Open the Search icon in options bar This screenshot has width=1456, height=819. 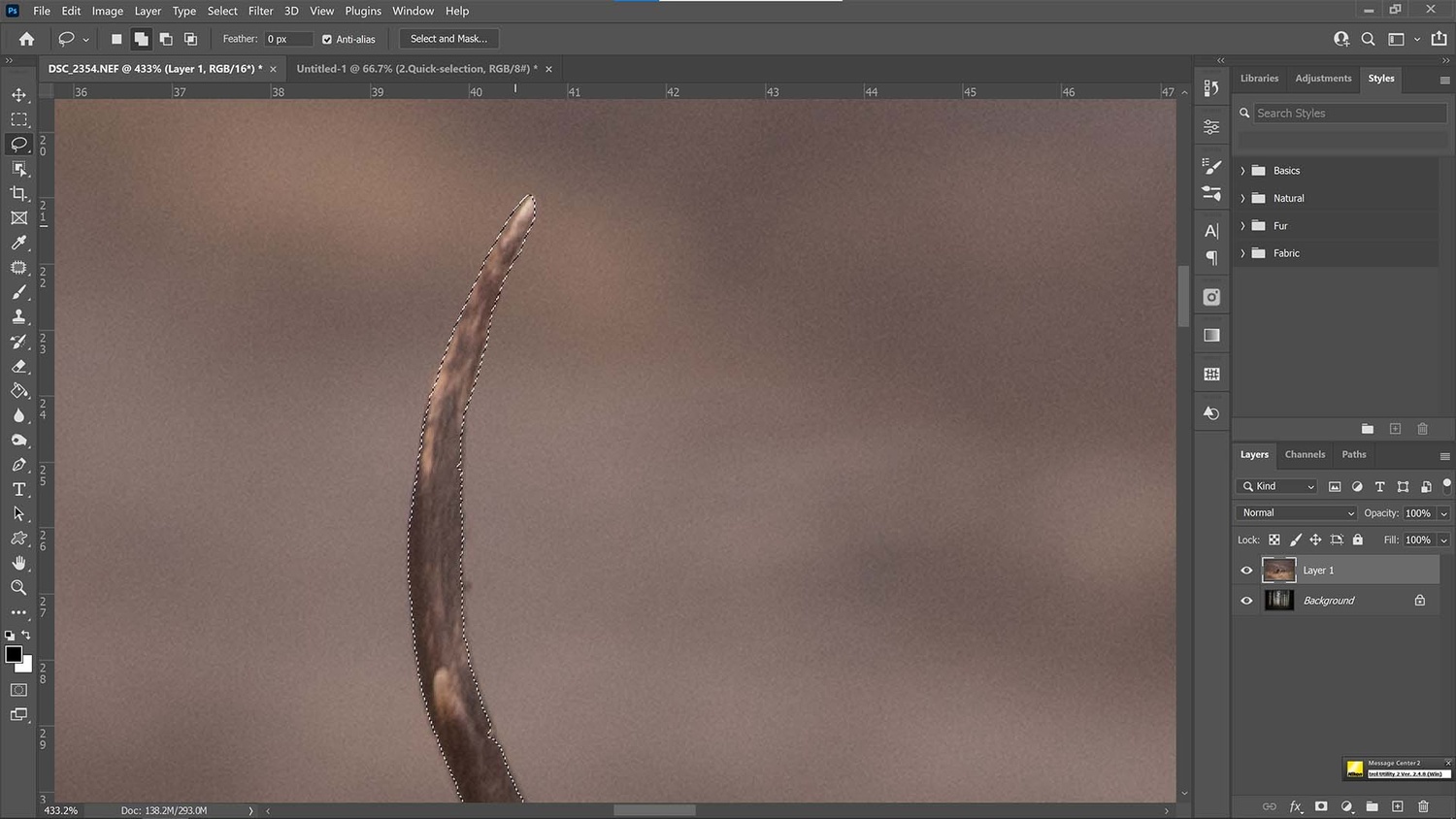(1368, 39)
